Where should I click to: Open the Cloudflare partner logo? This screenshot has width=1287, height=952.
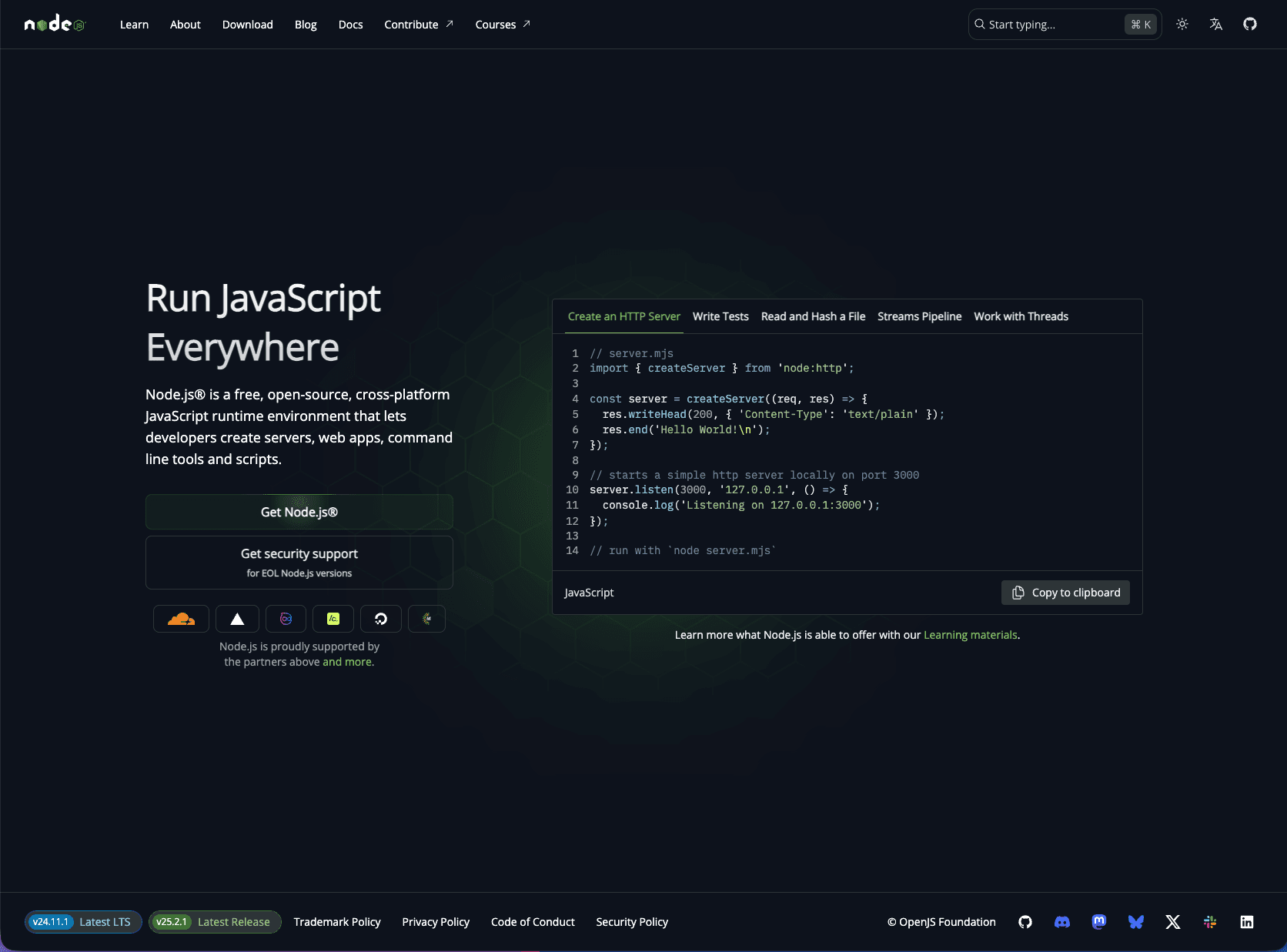click(x=181, y=618)
